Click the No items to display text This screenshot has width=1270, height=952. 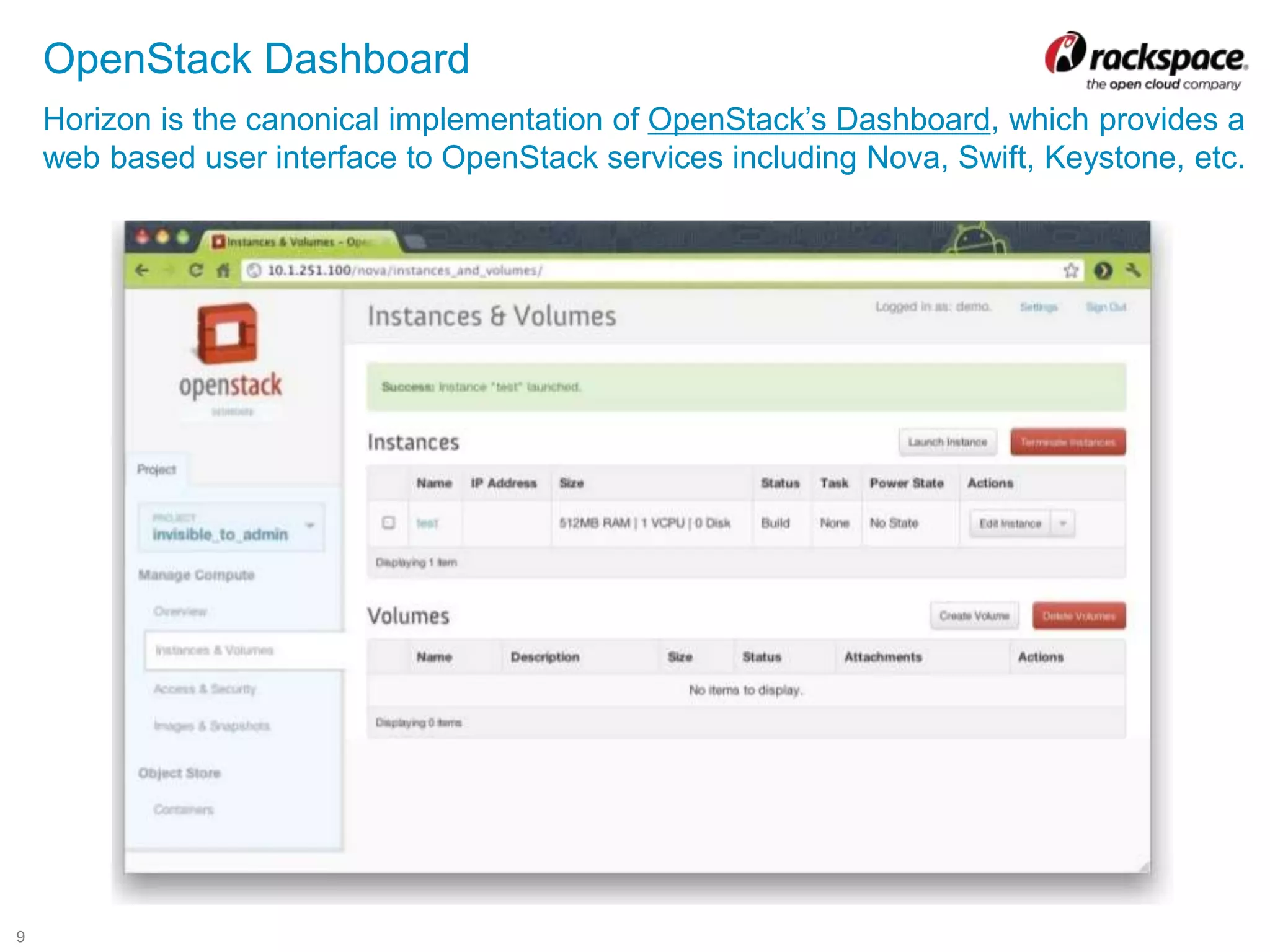pyautogui.click(x=746, y=690)
